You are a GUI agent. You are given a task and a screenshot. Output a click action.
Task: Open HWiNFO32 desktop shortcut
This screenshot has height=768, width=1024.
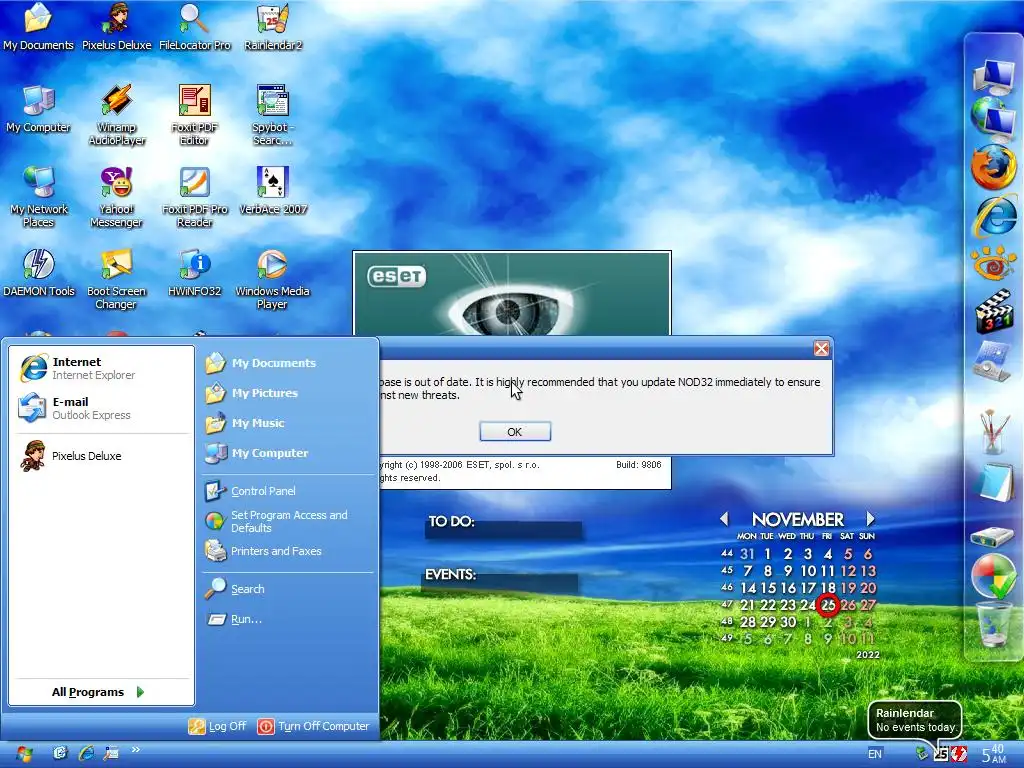[x=195, y=273]
